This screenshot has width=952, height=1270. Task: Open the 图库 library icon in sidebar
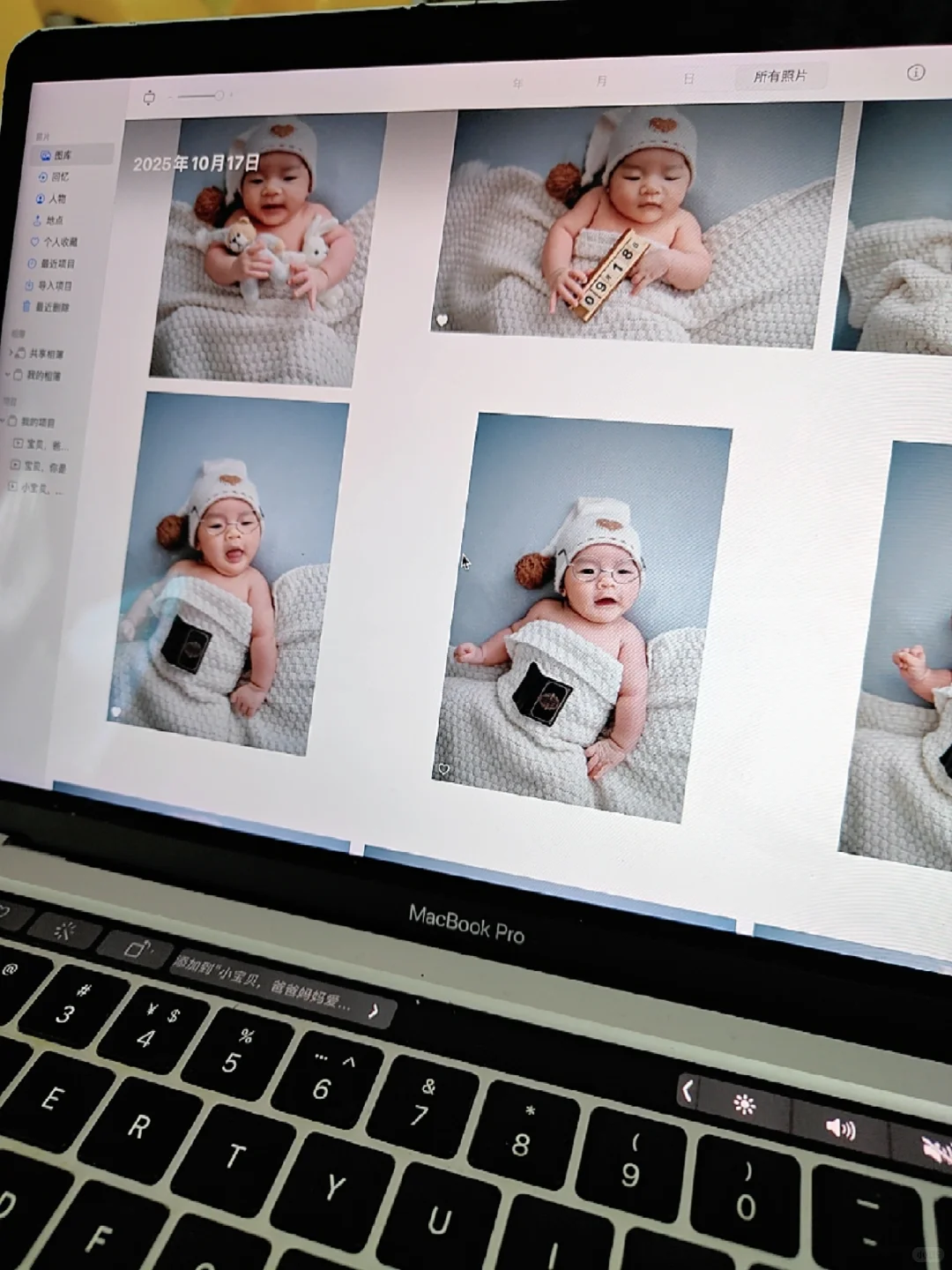[45, 155]
